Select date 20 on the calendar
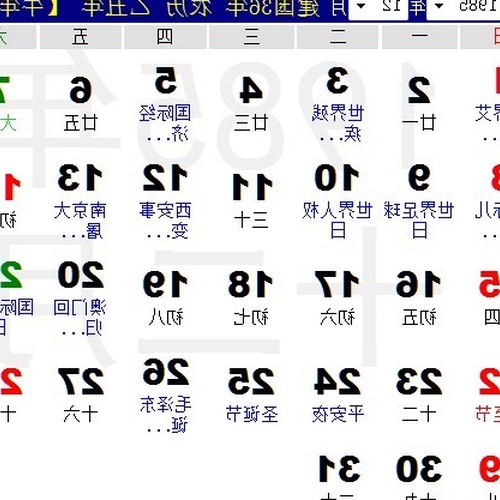The height and width of the screenshot is (500, 500). click(x=81, y=275)
